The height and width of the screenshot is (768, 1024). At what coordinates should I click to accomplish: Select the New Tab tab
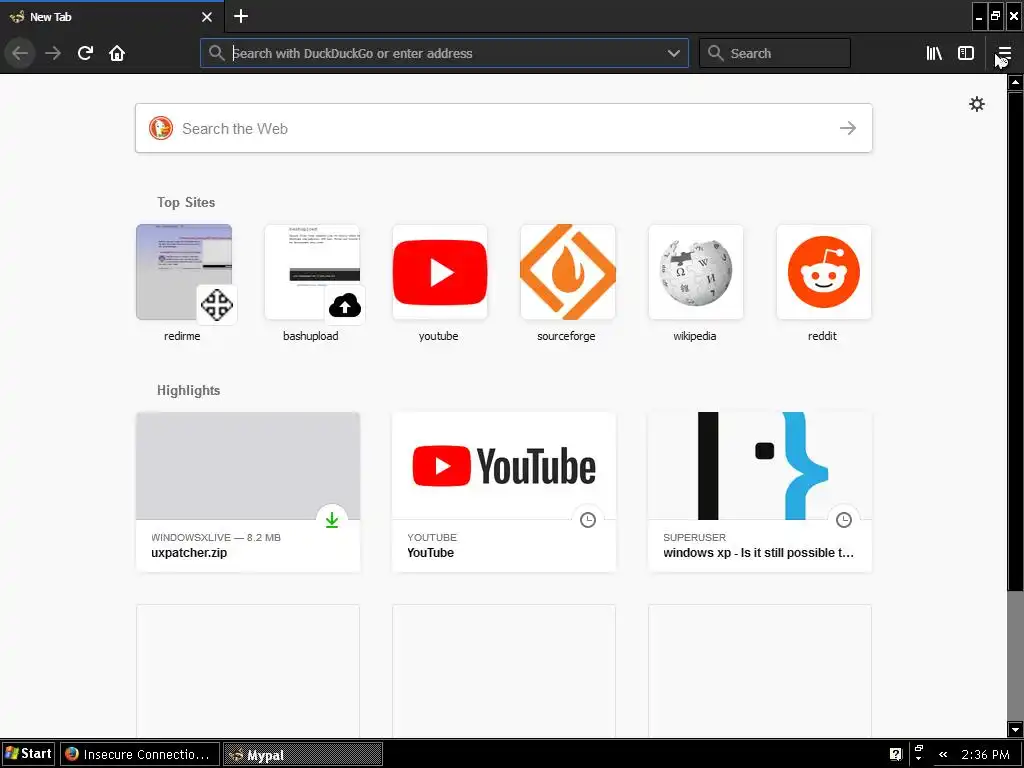(x=111, y=17)
